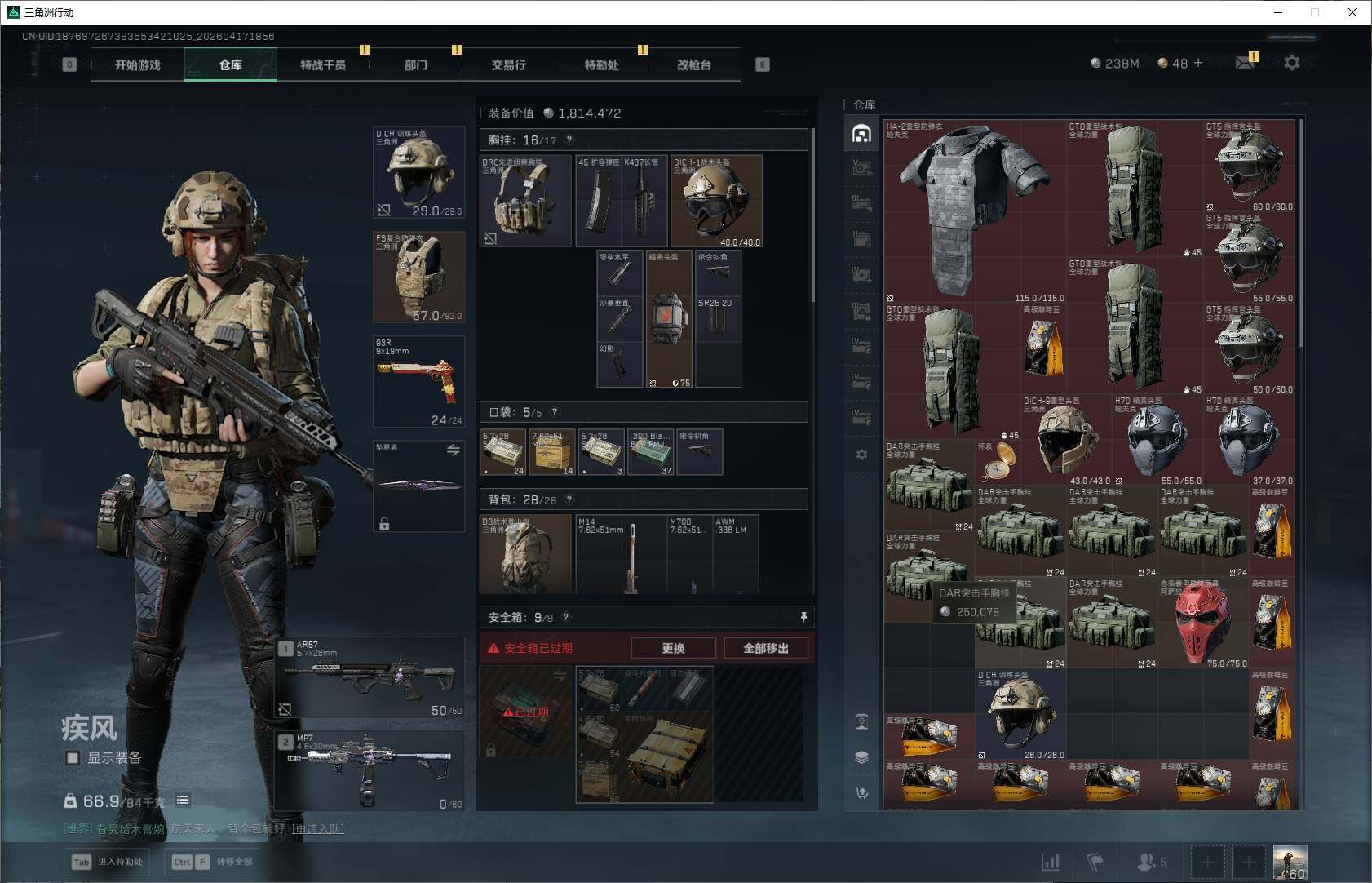Select the 仓库 tab
1372x883 pixels.
[x=231, y=64]
